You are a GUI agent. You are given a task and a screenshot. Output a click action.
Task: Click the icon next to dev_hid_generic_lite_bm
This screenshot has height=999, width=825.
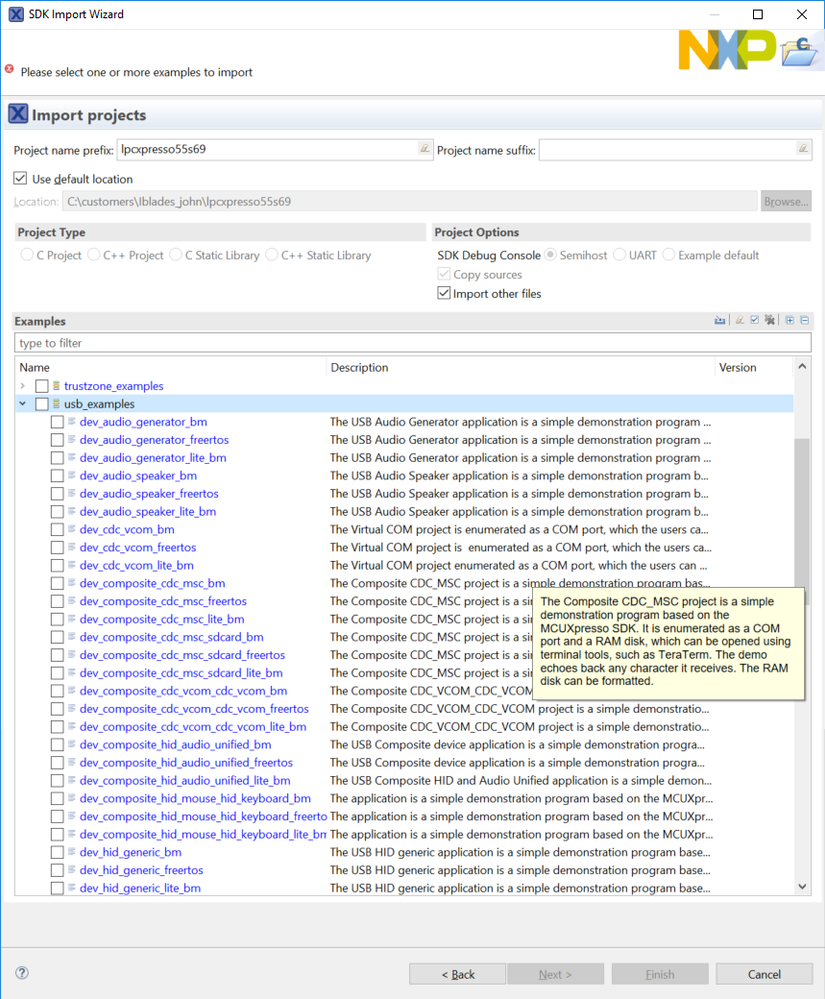coord(72,888)
